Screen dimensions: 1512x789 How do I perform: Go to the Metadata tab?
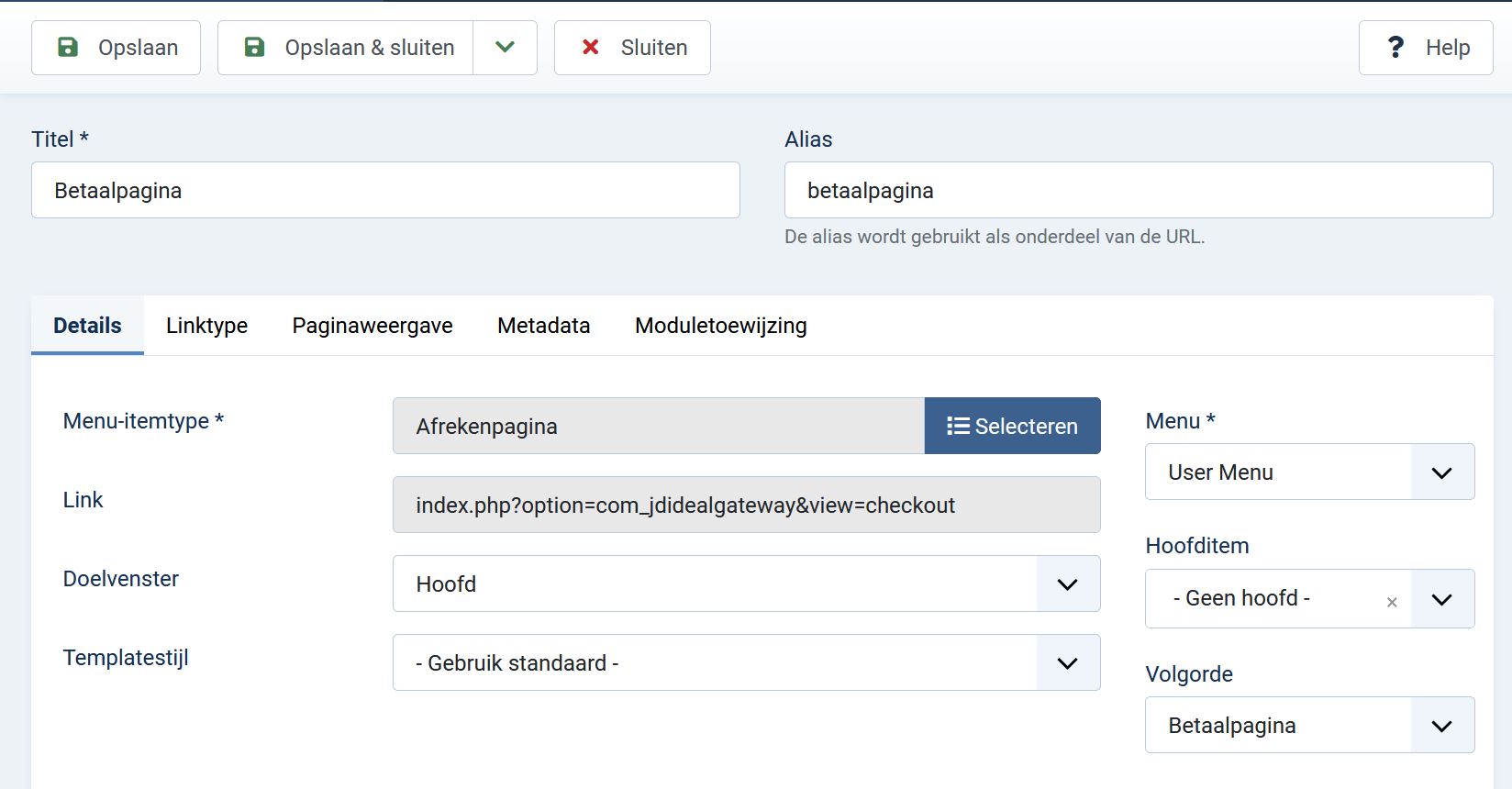(x=543, y=326)
